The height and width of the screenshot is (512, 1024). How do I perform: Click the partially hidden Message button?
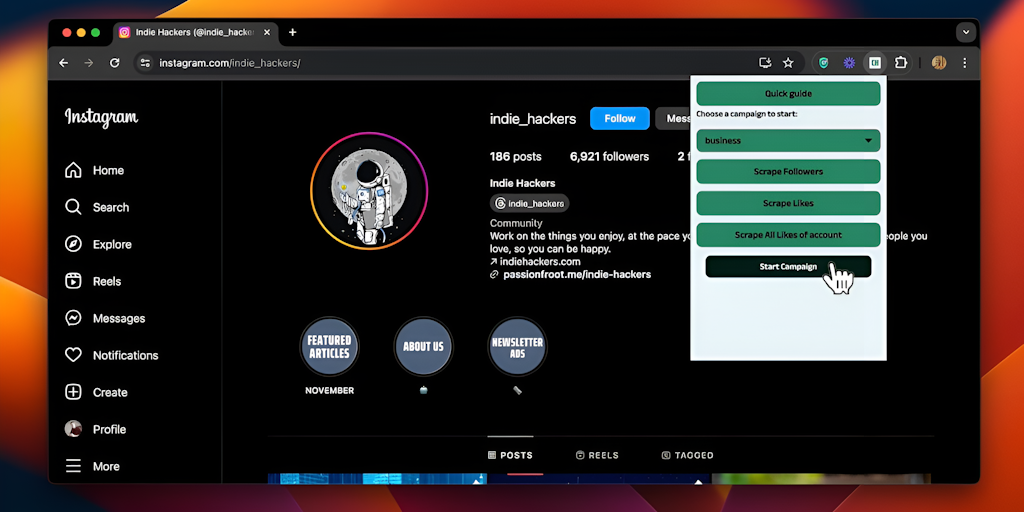pyautogui.click(x=673, y=118)
